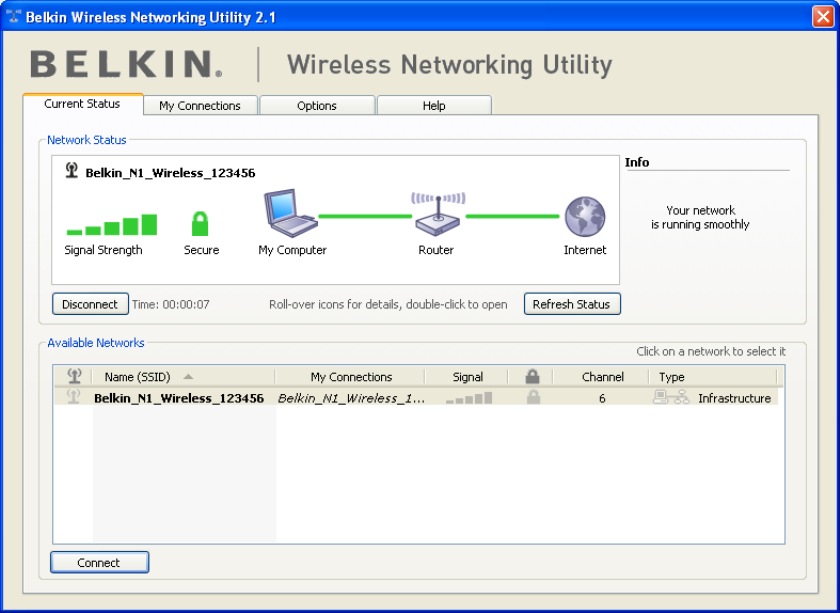Select the Belkin_N1_Wireless_123456 network row name

point(179,398)
